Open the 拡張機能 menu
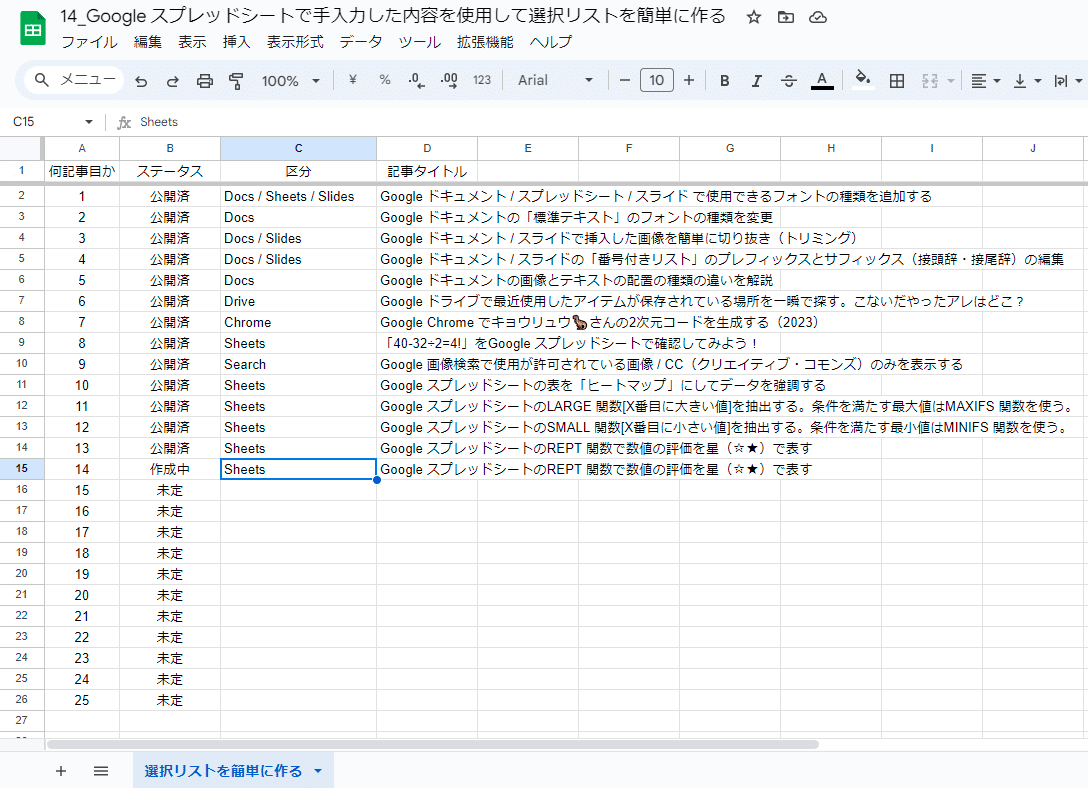Screen dimensions: 1088x788 tap(485, 42)
